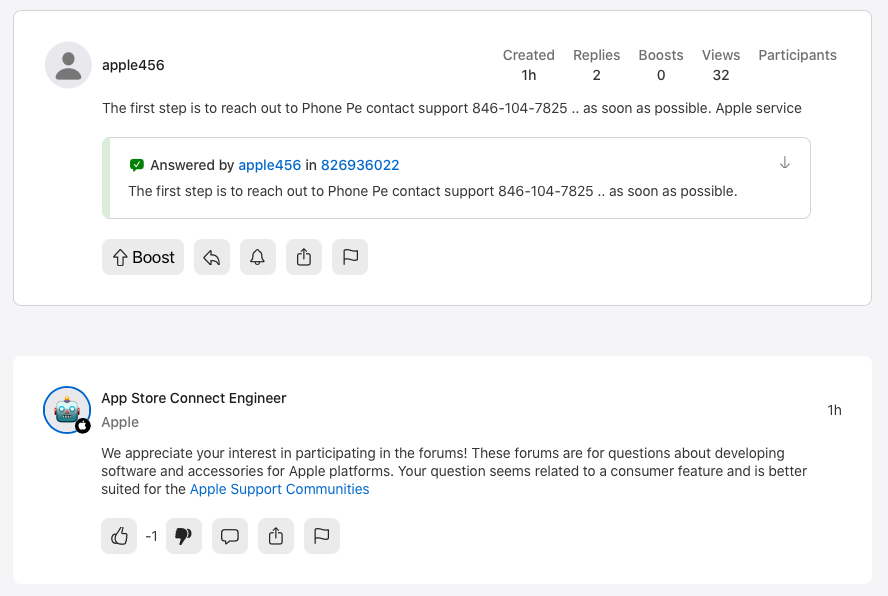Click the green answered checkmark icon
This screenshot has height=596, width=888.
coord(136,165)
